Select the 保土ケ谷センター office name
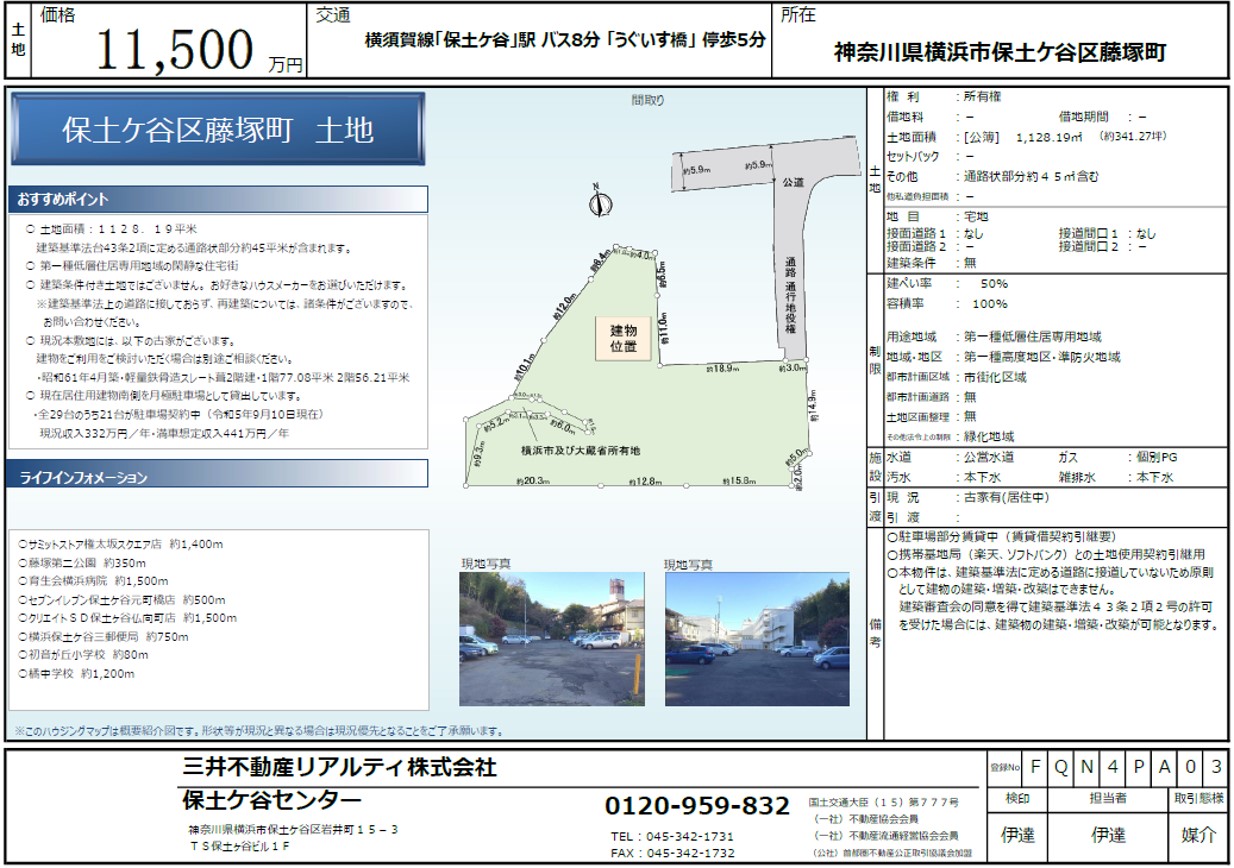This screenshot has width=1234, height=868. tap(272, 801)
